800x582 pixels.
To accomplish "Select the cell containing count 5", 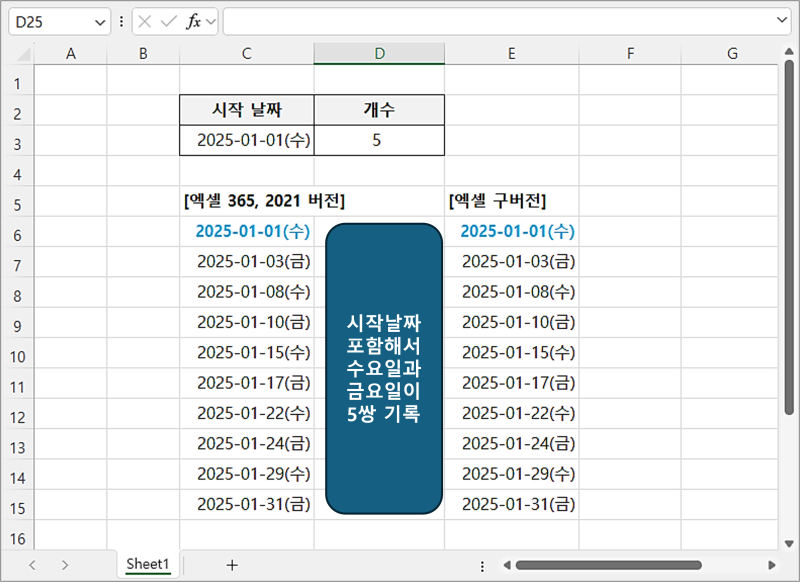I will coord(378,140).
